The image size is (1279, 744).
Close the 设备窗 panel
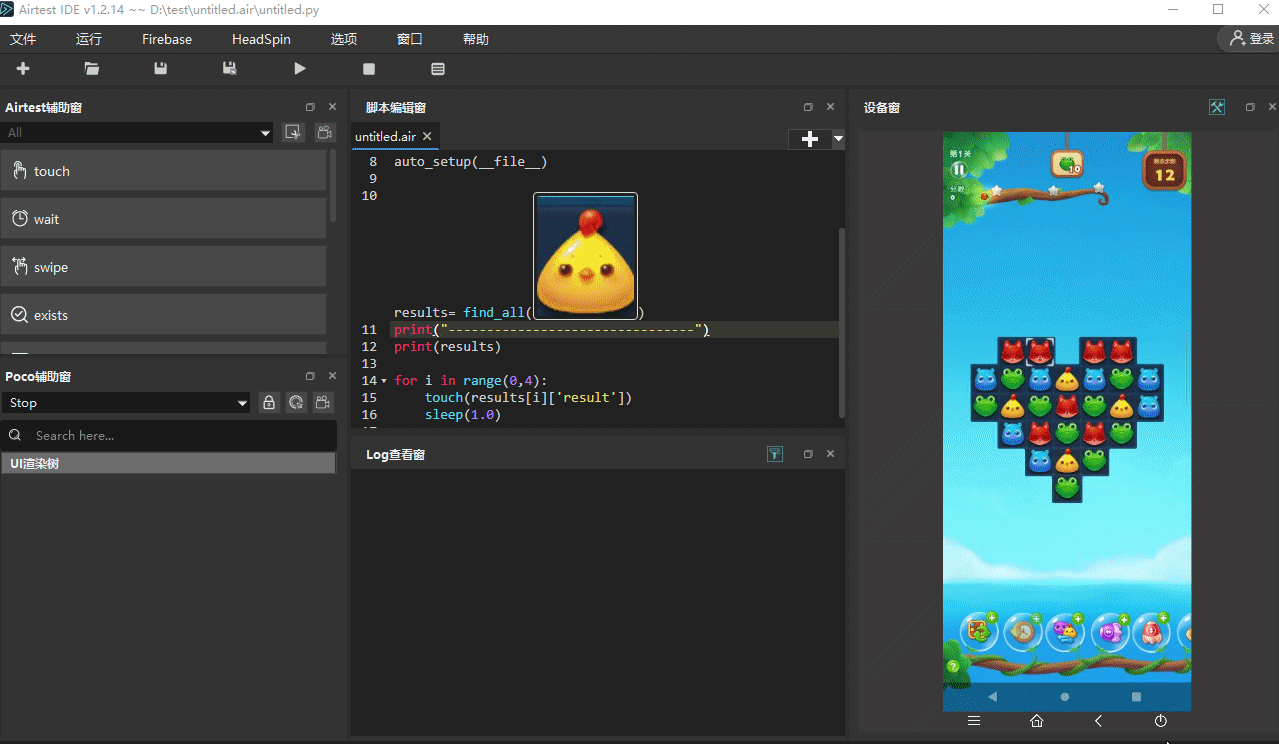click(1272, 107)
